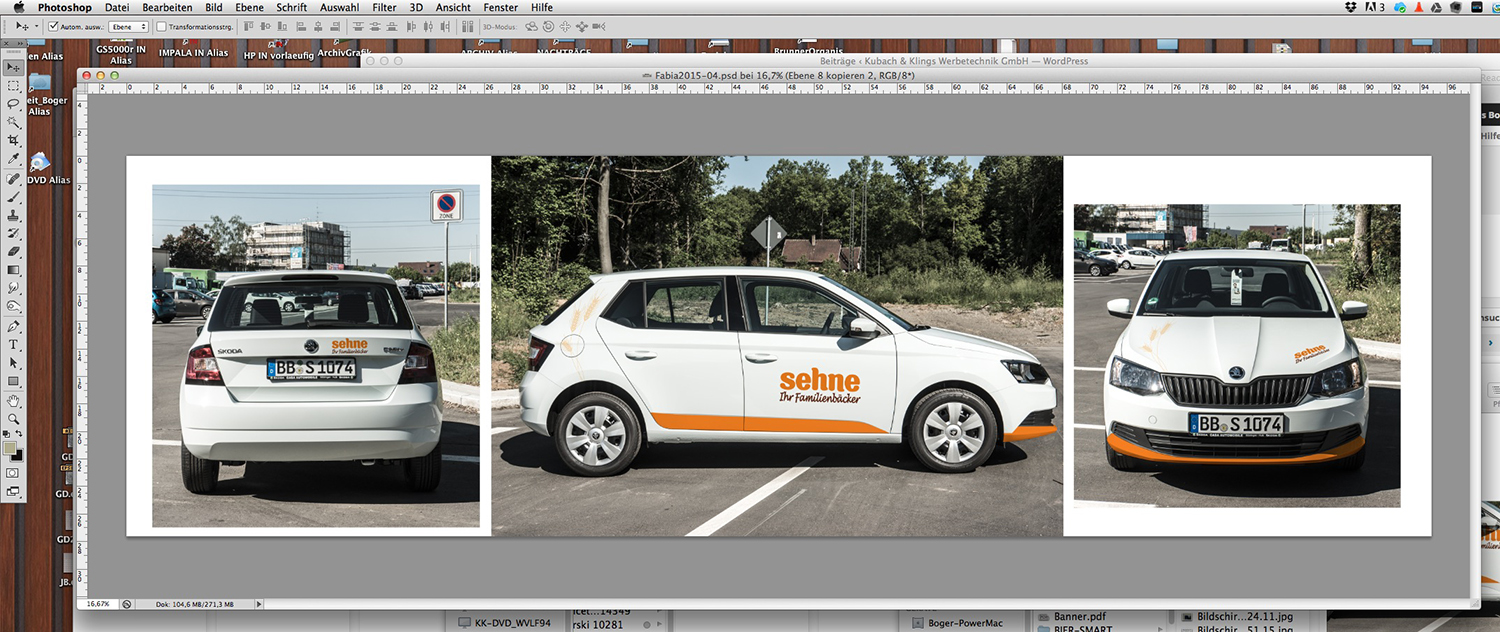Select the Healing Brush tool
The image size is (1500, 632).
point(13,179)
